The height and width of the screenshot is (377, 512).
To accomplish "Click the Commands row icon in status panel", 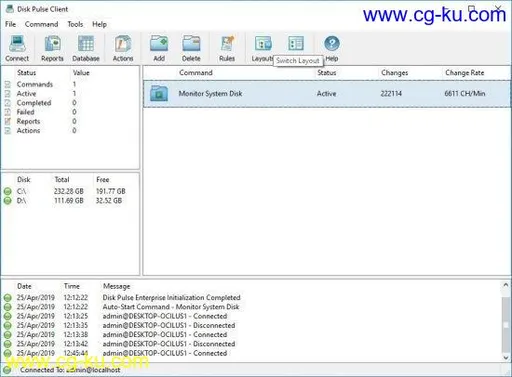I will pyautogui.click(x=8, y=84).
